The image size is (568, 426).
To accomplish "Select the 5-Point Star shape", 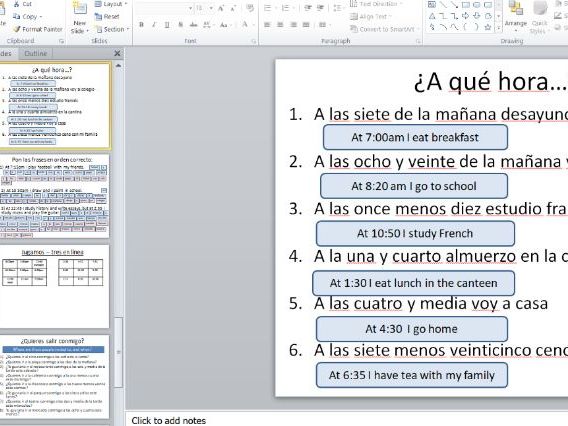I will tap(488, 27).
